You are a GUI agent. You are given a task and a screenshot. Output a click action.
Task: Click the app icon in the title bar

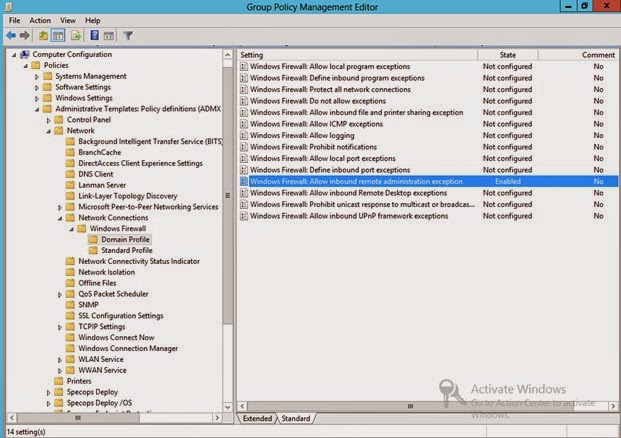point(9,6)
